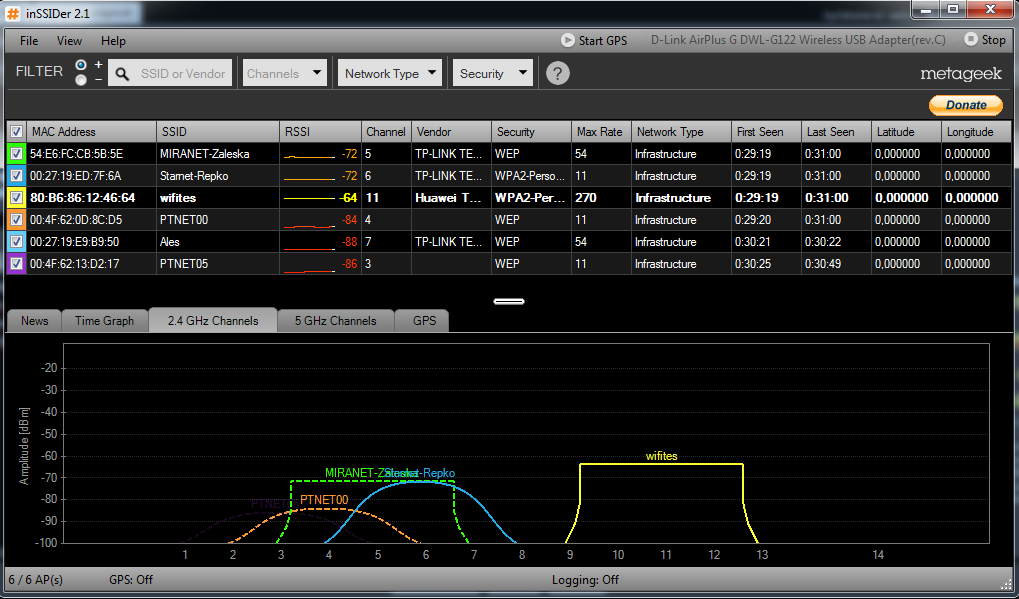Open the Network Type filter dropdown
The image size is (1019, 599).
[390, 73]
